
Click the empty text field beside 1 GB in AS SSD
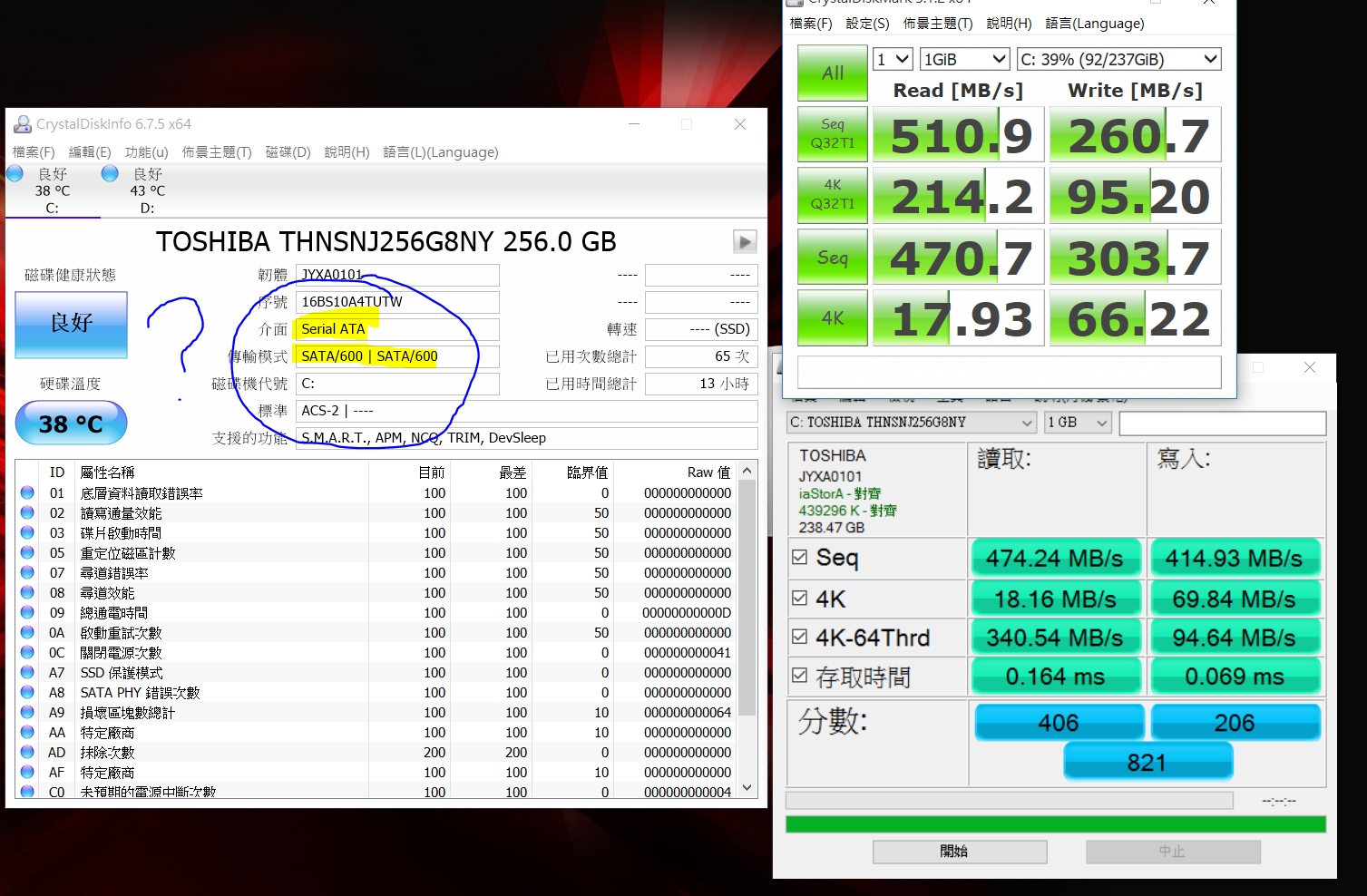coord(1222,423)
